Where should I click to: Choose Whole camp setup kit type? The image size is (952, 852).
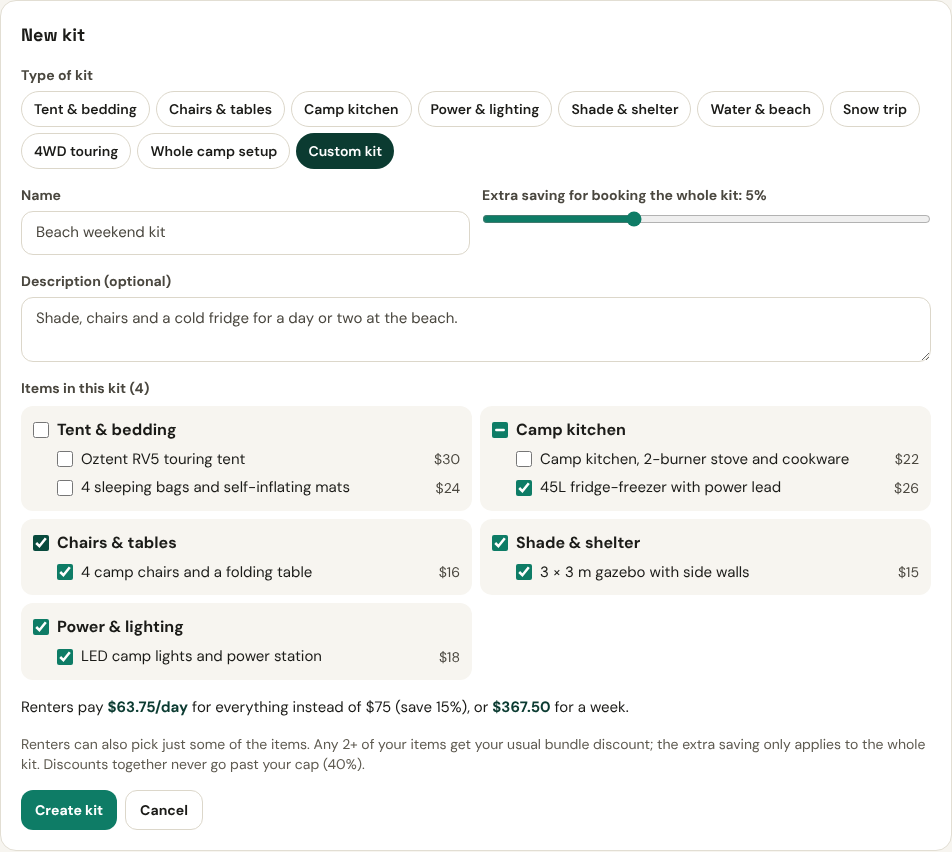pyautogui.click(x=213, y=151)
